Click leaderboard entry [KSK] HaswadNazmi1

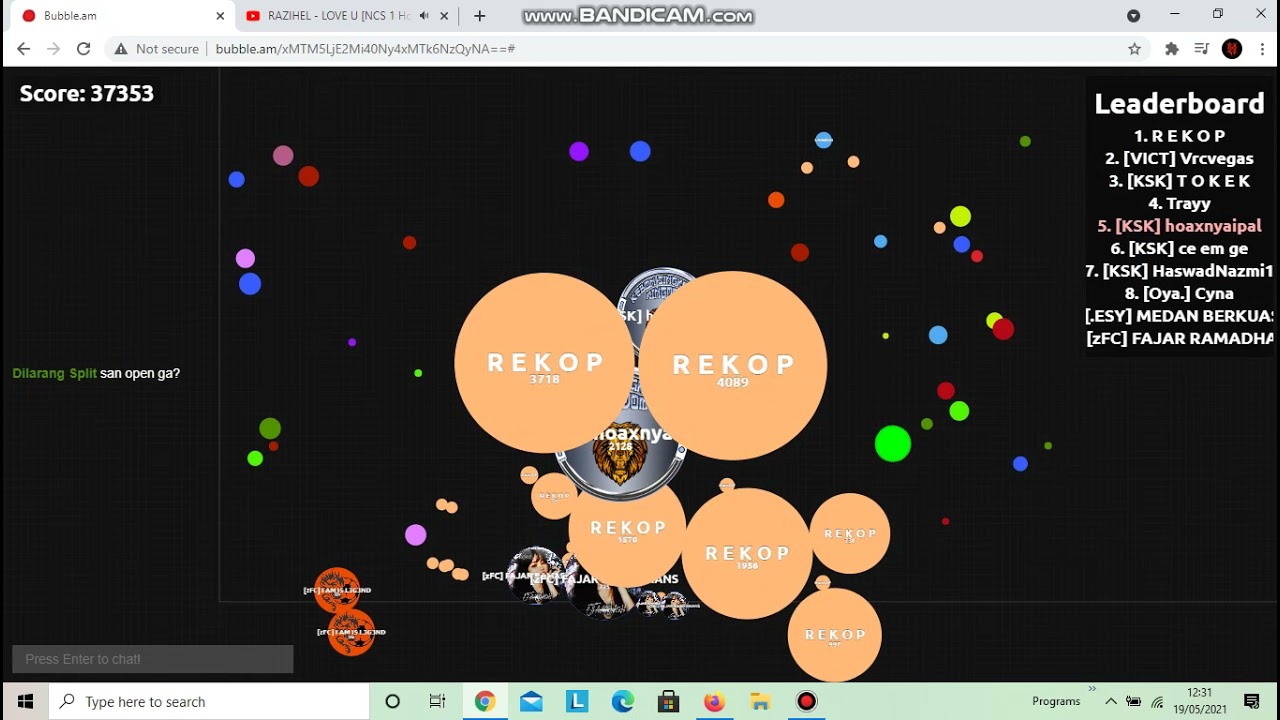tap(1179, 271)
